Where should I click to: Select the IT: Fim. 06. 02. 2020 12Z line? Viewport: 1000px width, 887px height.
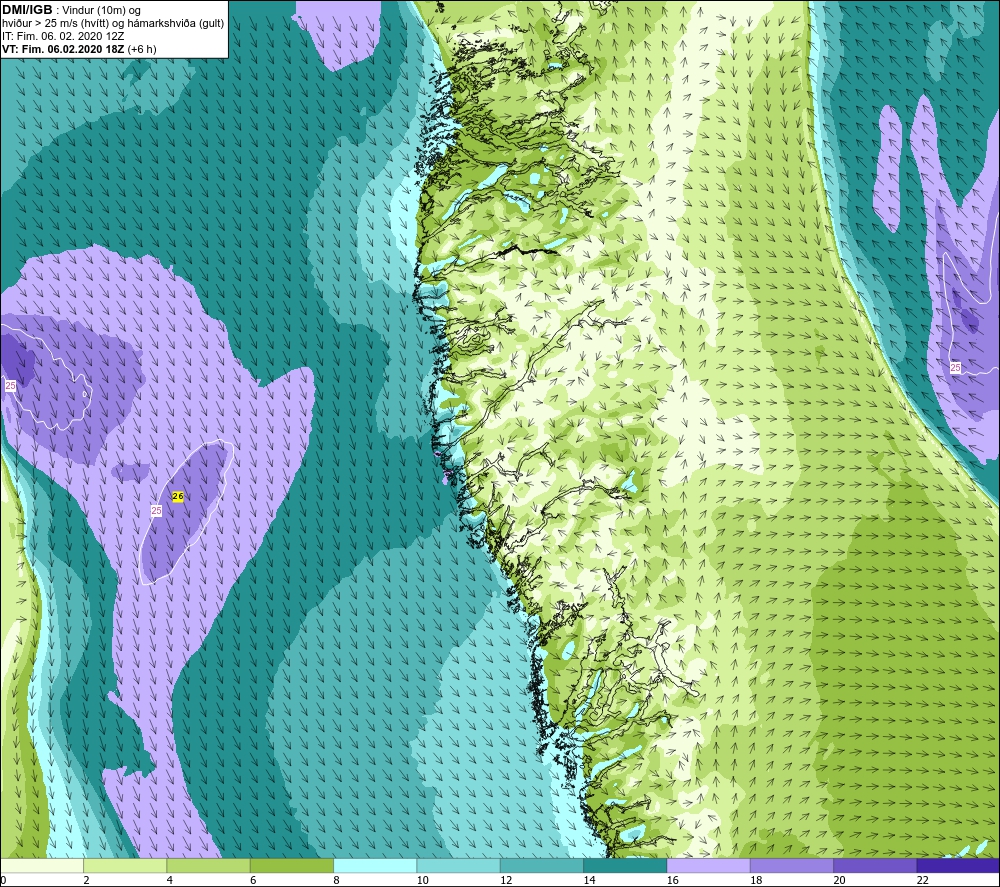tap(63, 36)
